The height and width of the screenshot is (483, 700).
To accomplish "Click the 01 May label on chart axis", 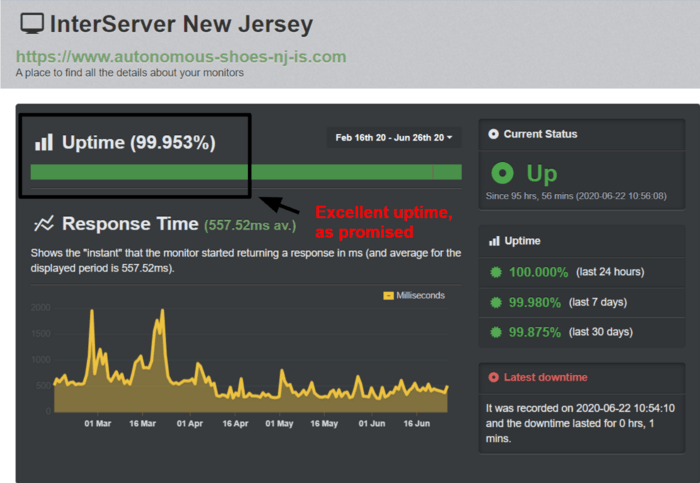I will point(279,423).
